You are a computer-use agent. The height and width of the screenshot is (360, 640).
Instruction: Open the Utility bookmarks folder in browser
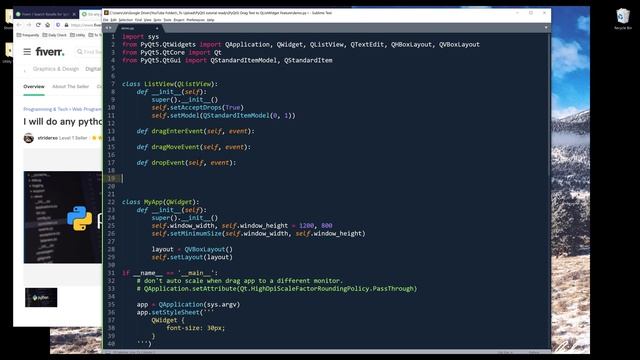(x=78, y=35)
